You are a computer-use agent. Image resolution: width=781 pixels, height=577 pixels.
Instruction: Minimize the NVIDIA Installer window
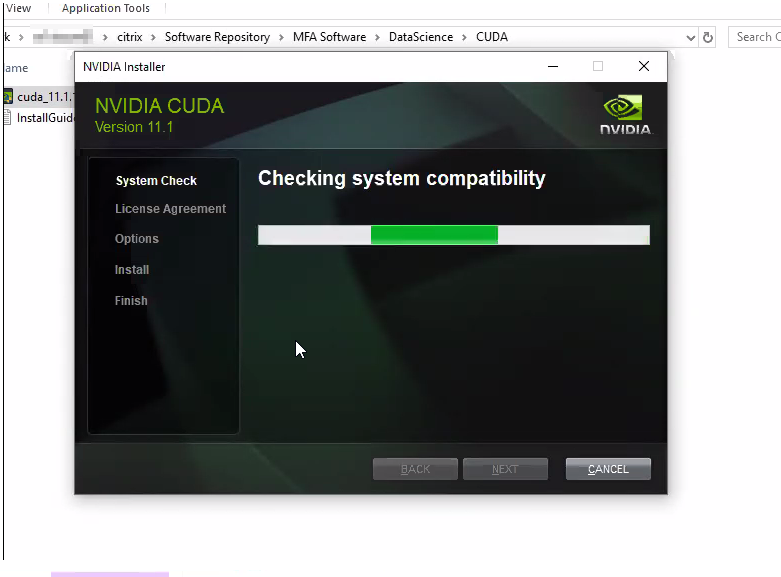pos(553,66)
